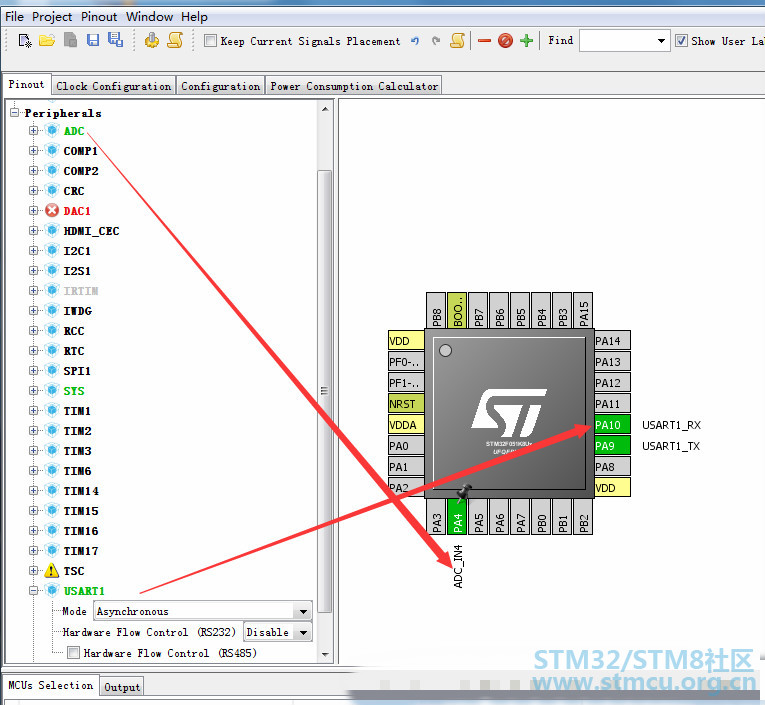Image resolution: width=765 pixels, height=705 pixels.
Task: Open the Pinout menu
Action: pyautogui.click(x=99, y=17)
